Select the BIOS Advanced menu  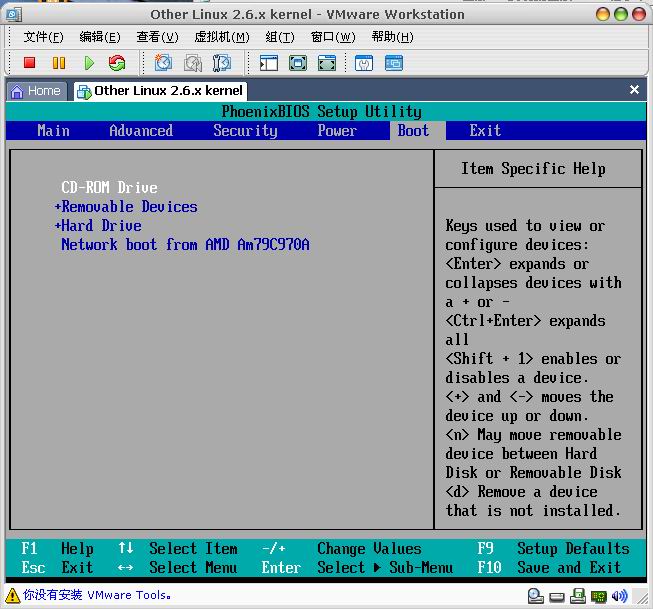(141, 131)
